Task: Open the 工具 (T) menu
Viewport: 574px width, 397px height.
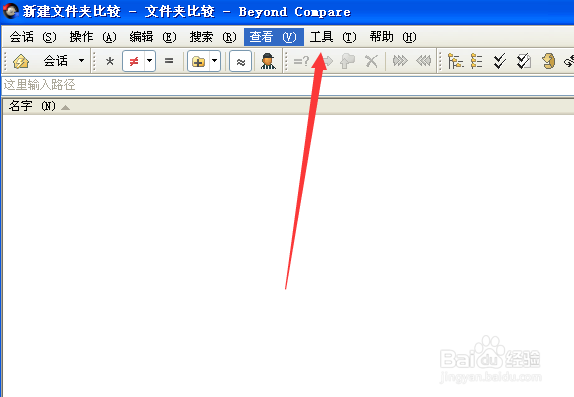Action: (333, 37)
